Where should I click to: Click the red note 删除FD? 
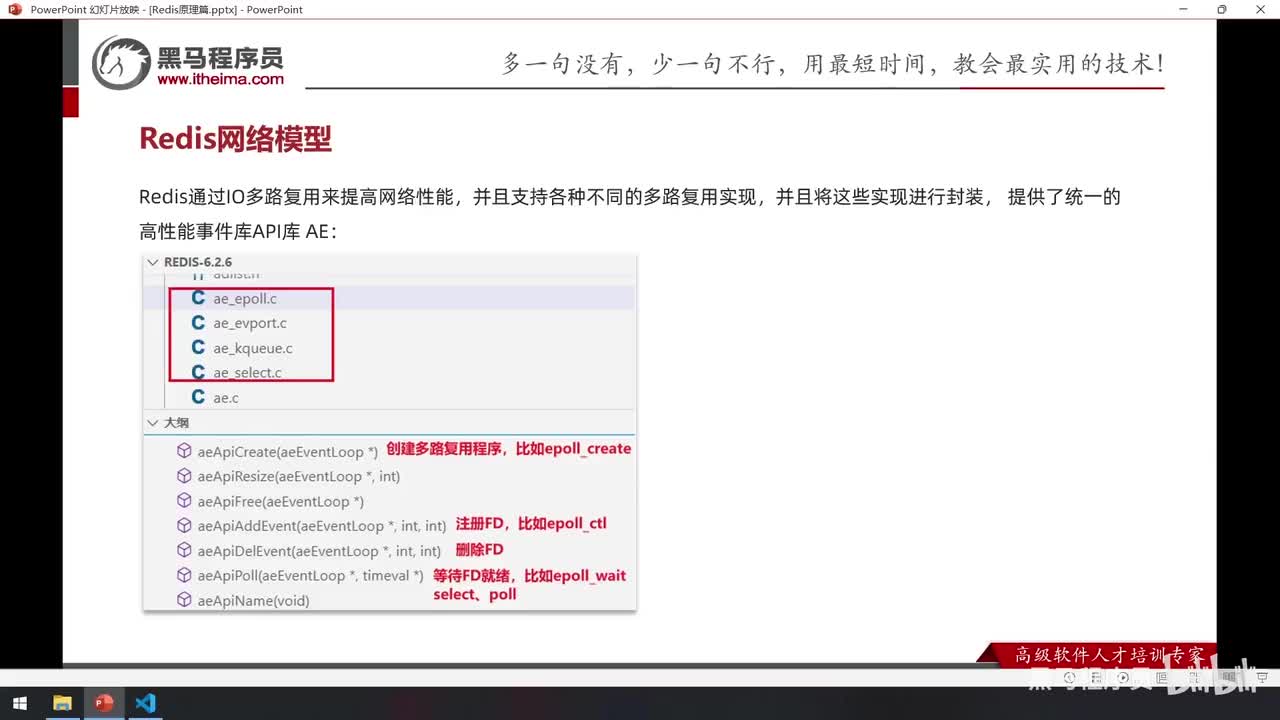(x=479, y=549)
